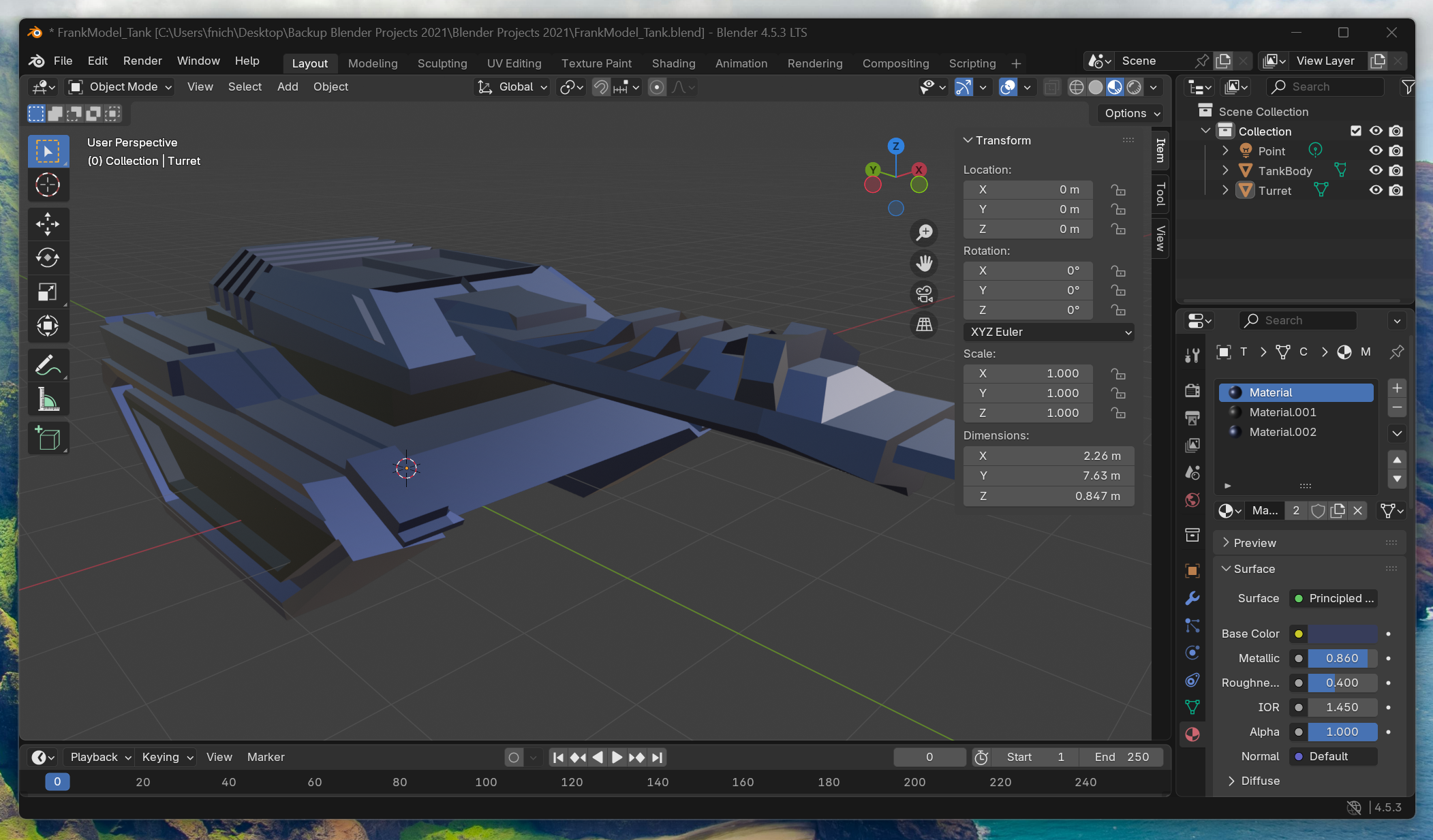The width and height of the screenshot is (1433, 840).
Task: Toggle camera view button in viewport
Action: (x=924, y=294)
